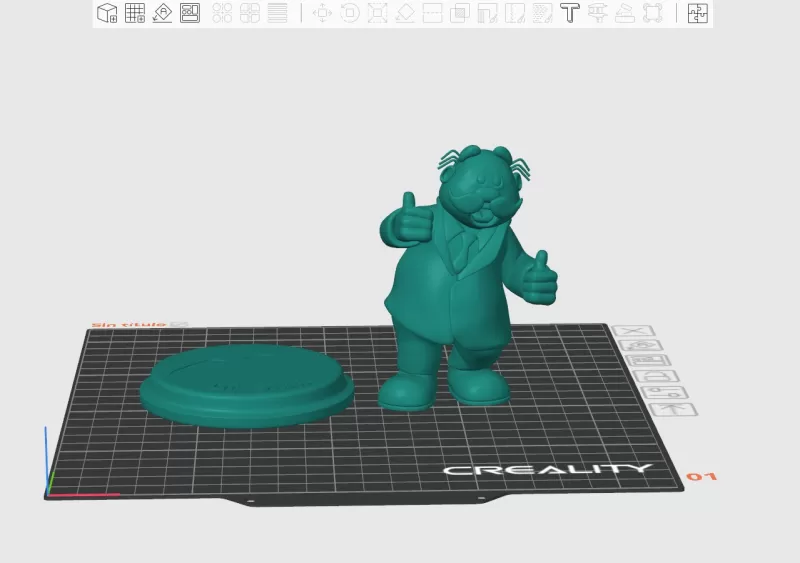Click the Auto orient toolbar icon
The height and width of the screenshot is (563, 800).
click(162, 13)
